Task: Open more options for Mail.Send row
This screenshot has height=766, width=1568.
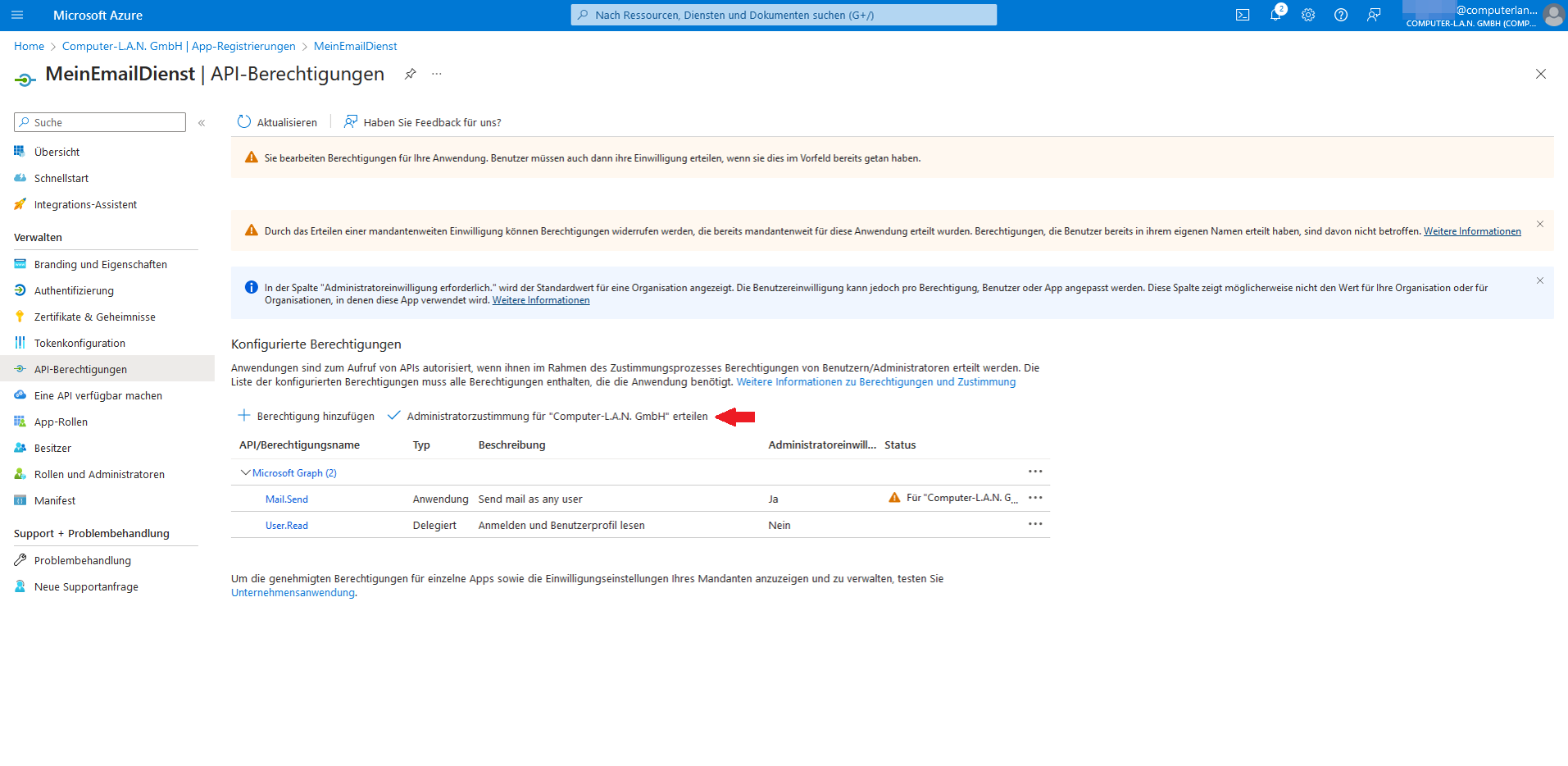Action: (x=1035, y=498)
